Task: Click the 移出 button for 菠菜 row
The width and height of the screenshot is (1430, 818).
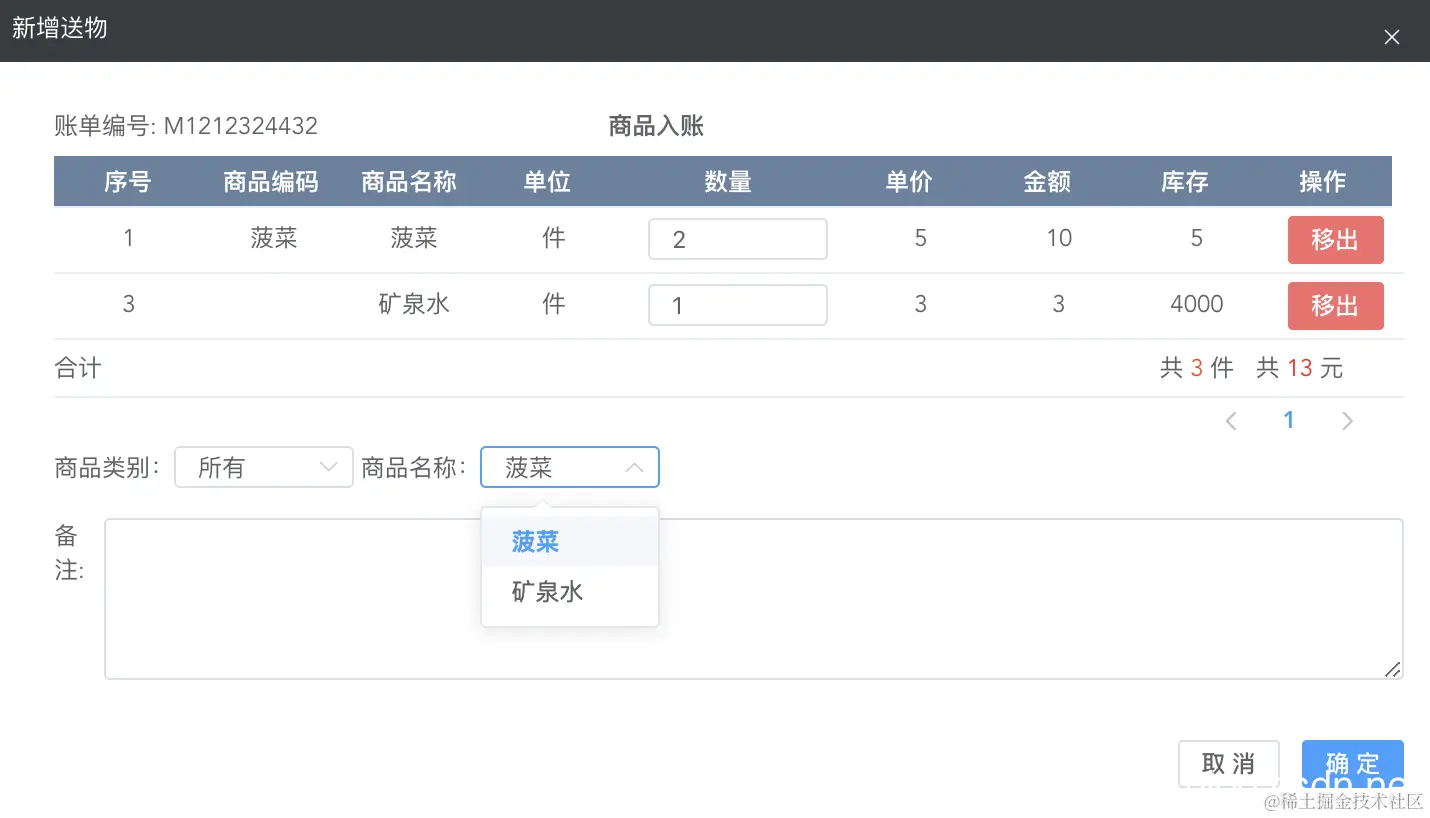Action: 1335,240
